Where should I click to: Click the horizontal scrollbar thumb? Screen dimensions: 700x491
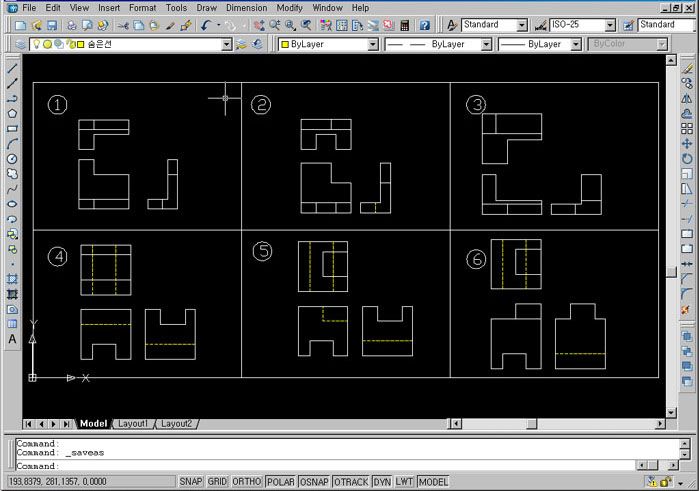(x=531, y=424)
